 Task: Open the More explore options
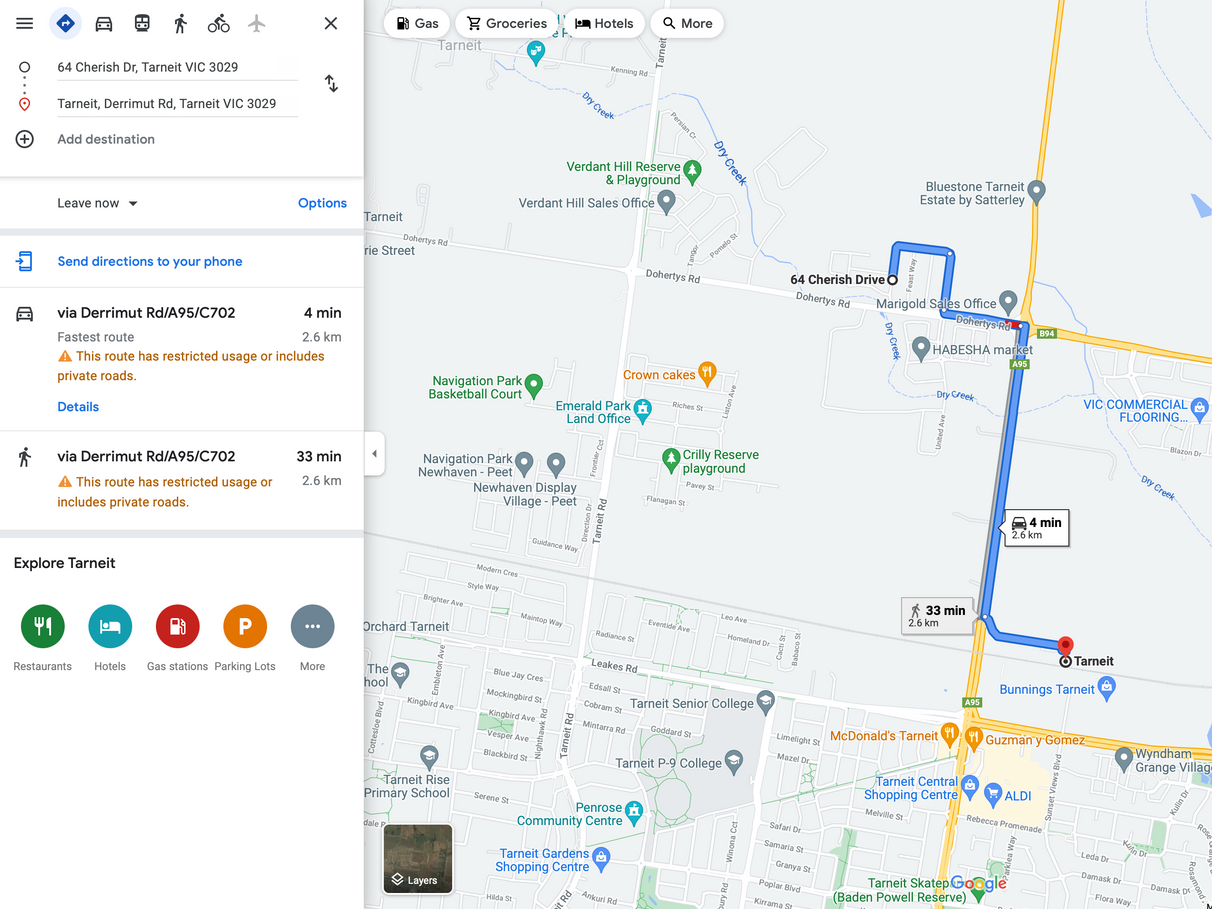click(312, 627)
